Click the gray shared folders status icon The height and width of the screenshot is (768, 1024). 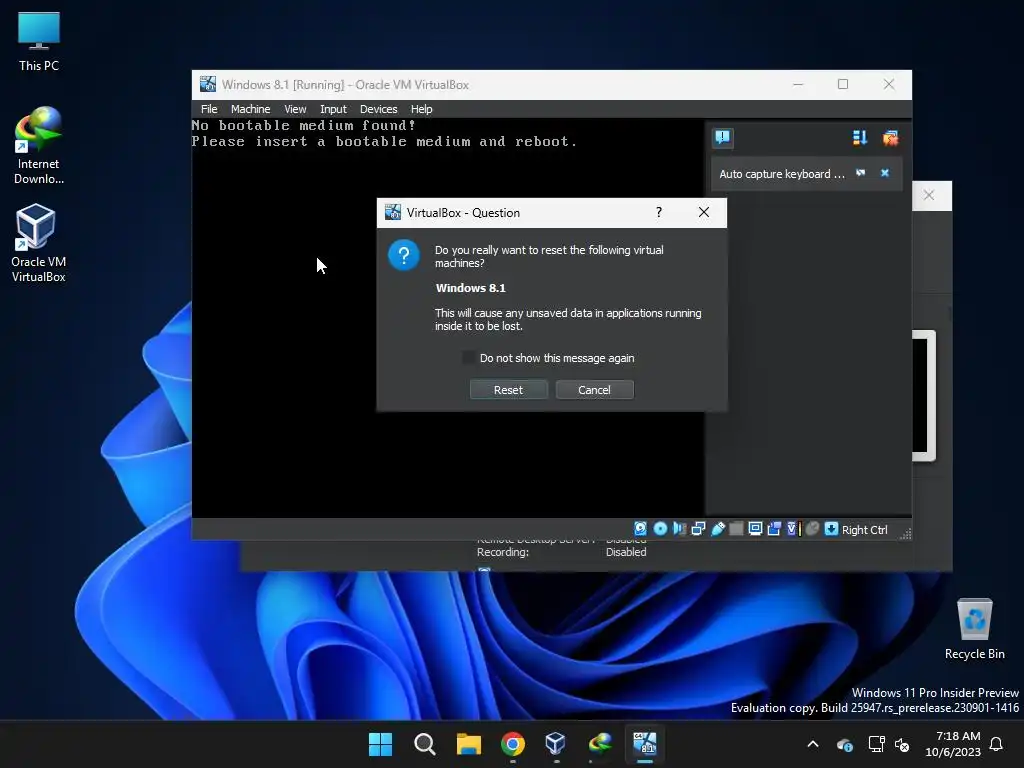736,529
